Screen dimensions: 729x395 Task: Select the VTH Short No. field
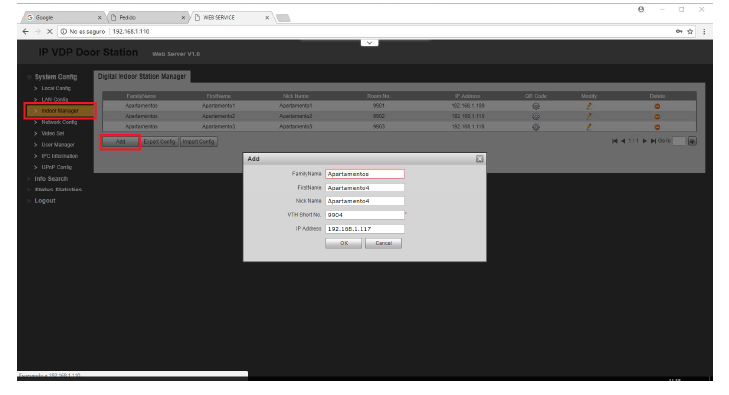click(364, 215)
